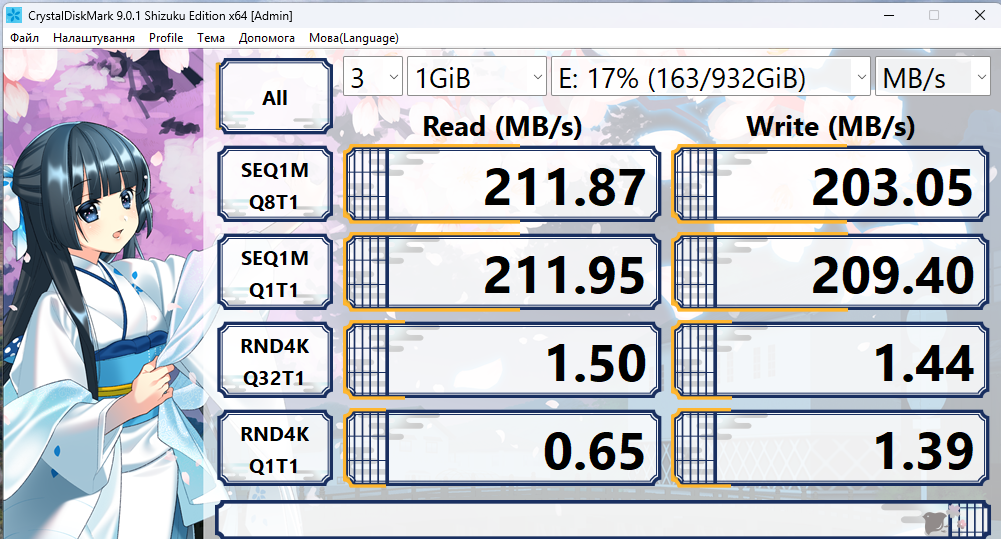Click the Write (MB/s) column header
The height and width of the screenshot is (539, 1001).
tap(831, 126)
